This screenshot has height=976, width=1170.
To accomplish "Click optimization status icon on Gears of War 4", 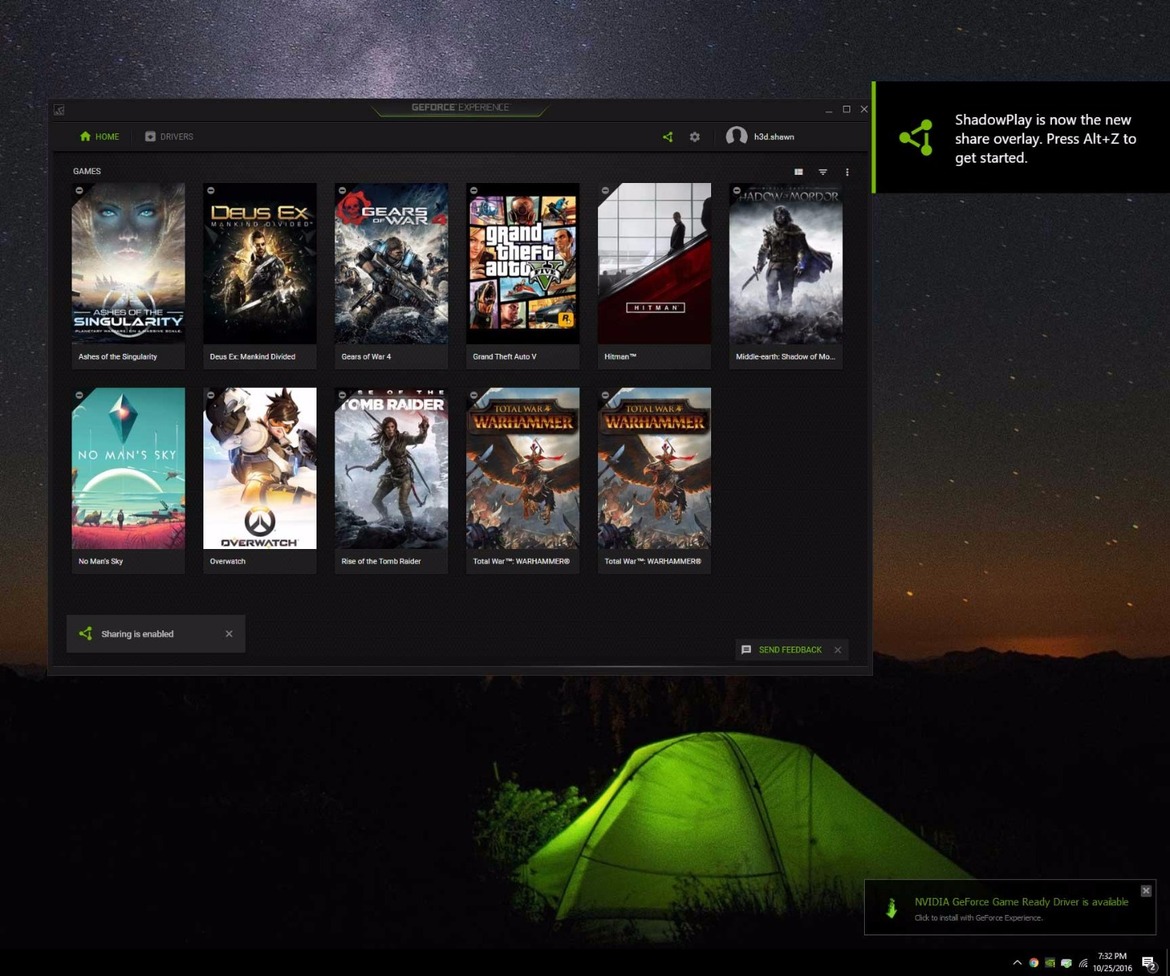I will [x=342, y=190].
